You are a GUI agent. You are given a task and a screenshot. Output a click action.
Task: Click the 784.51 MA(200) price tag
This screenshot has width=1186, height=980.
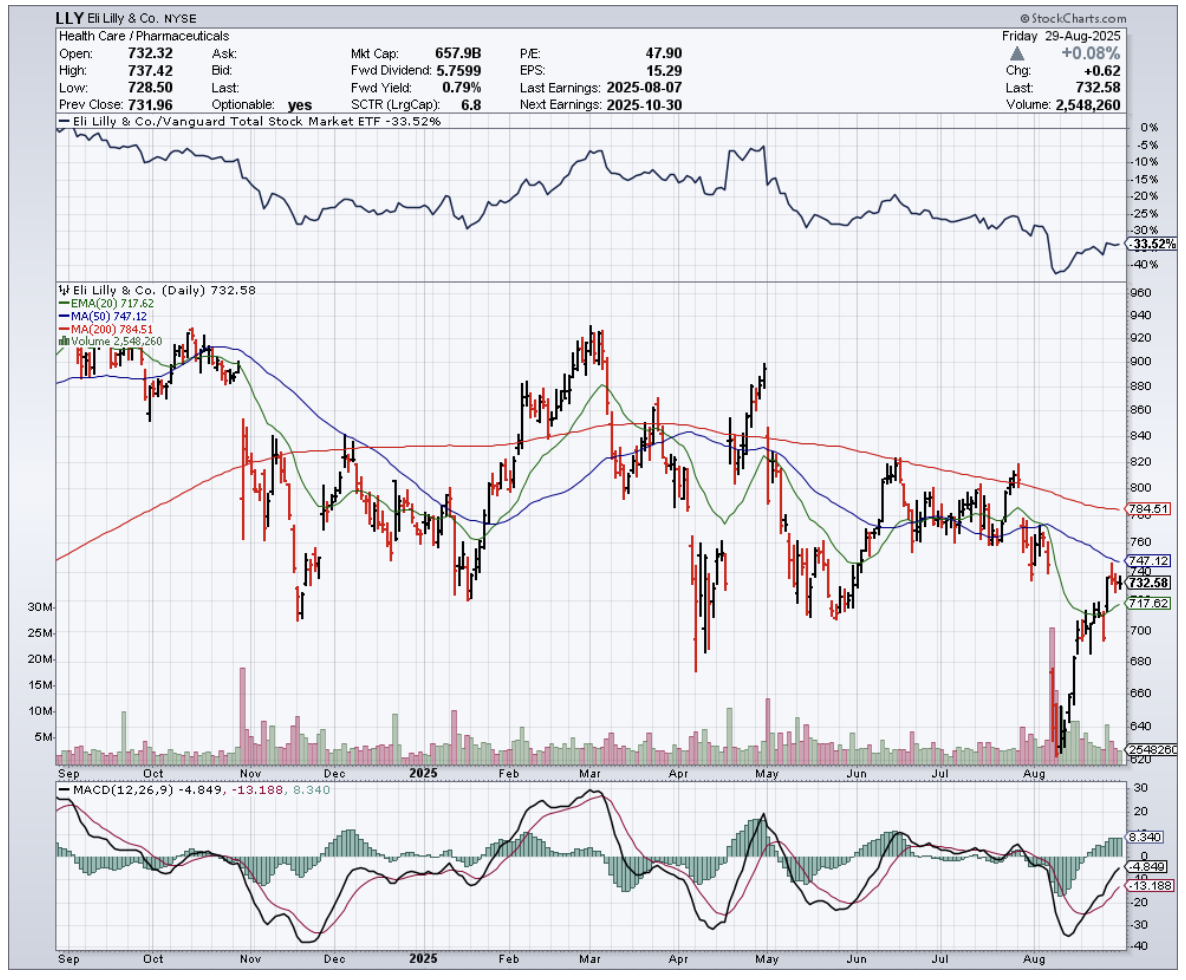(1148, 509)
